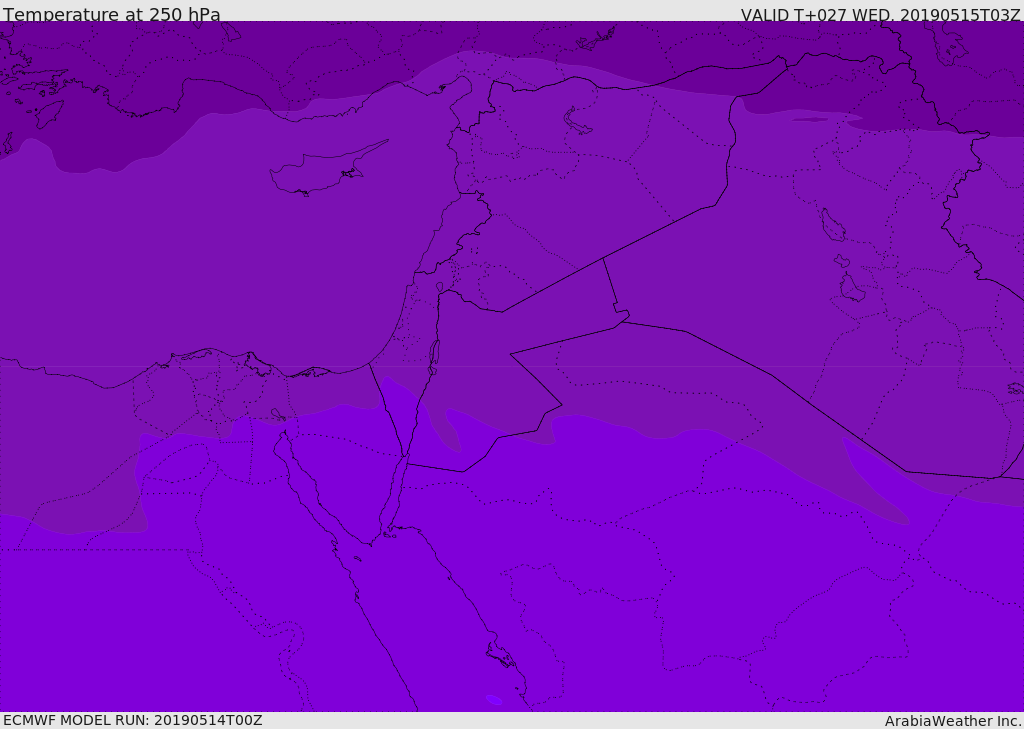
Task: Click the ArabiaWeather Inc. credit
Action: [953, 721]
